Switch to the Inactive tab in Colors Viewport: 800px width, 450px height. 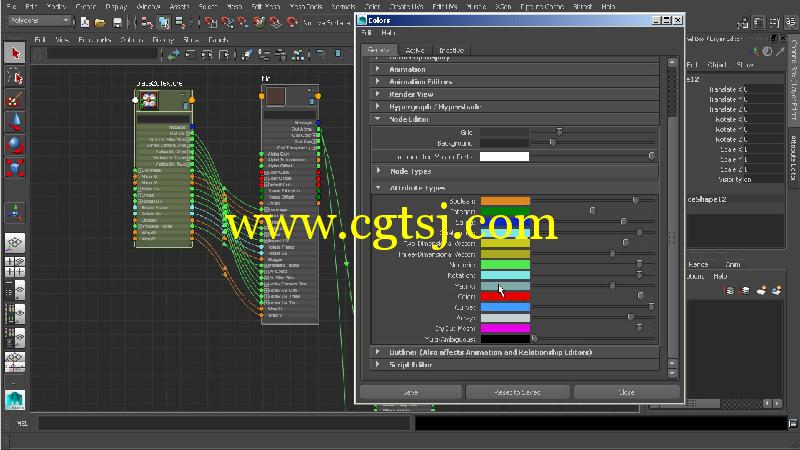click(x=452, y=50)
